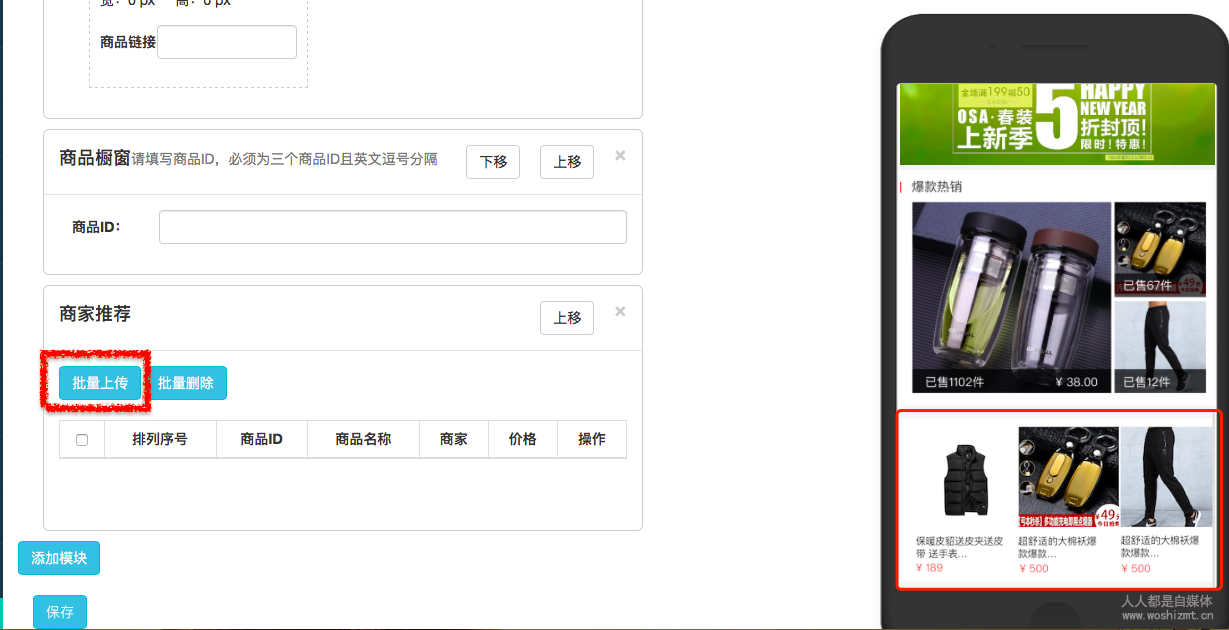The image size is (1229, 630).
Task: Move the 商品橱窗 module up with 上移
Action: point(567,162)
